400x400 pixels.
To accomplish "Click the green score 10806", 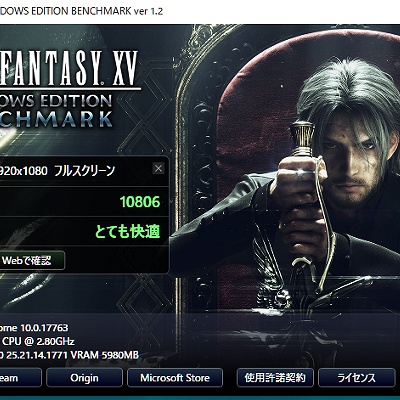I will click(x=140, y=202).
